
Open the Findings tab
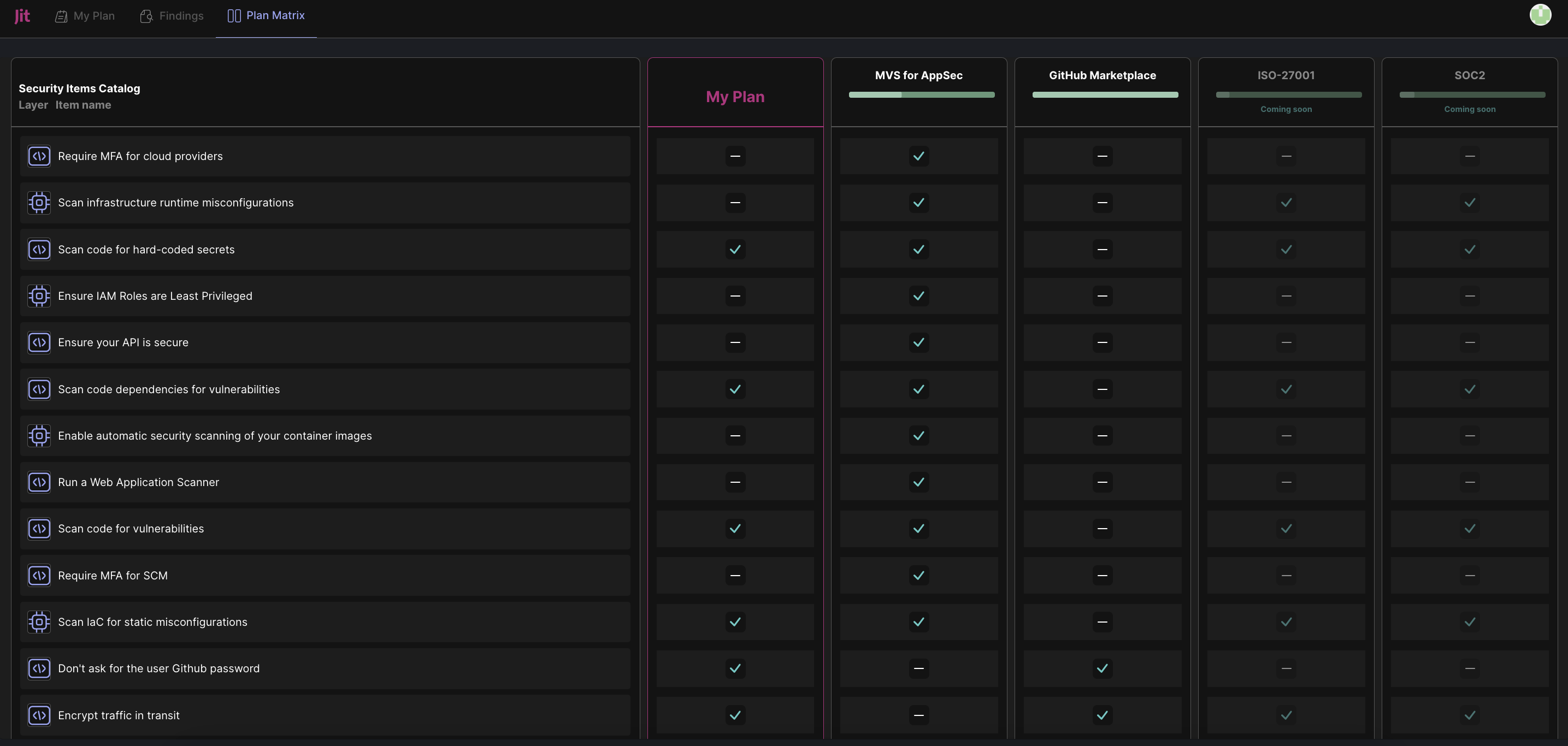click(172, 16)
